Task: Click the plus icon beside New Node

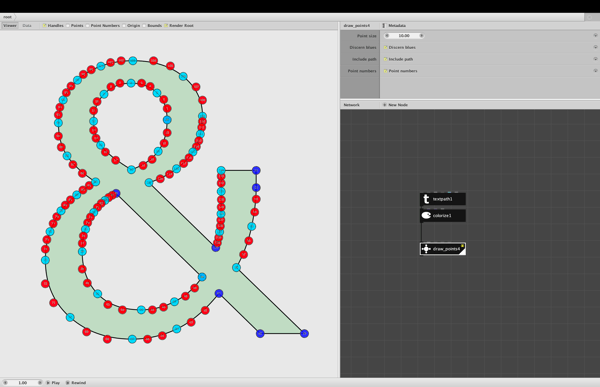Action: click(385, 105)
